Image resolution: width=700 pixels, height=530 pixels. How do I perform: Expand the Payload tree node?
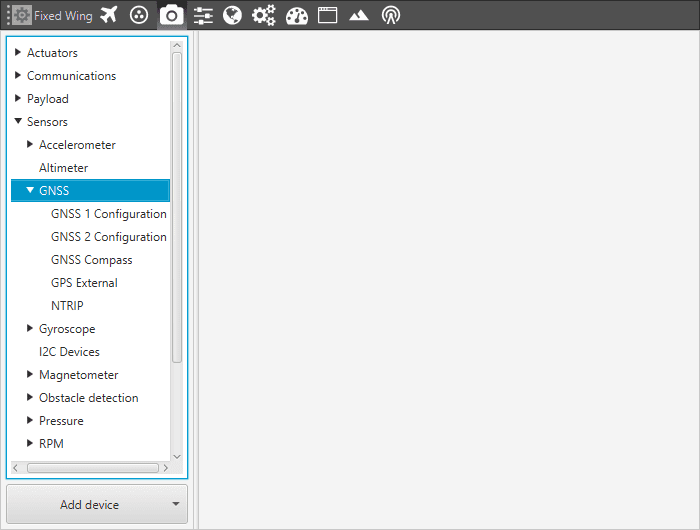click(18, 98)
